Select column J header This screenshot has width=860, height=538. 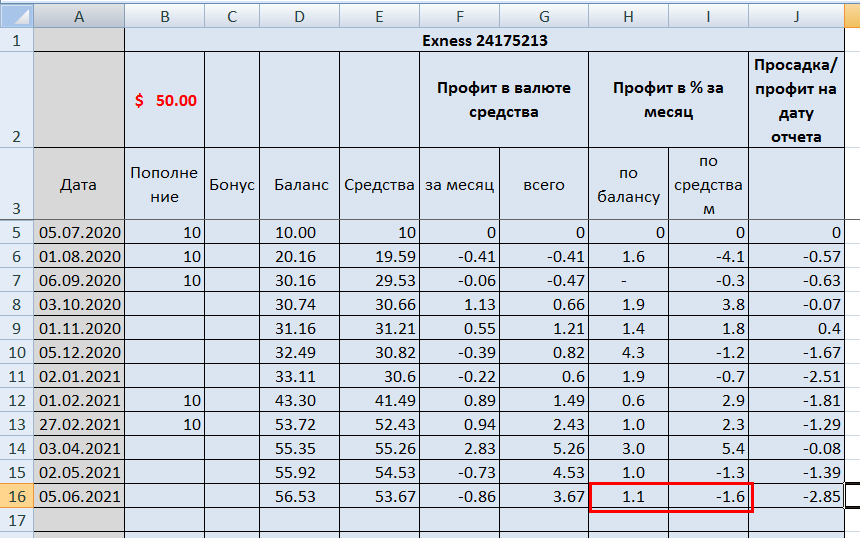(x=796, y=16)
